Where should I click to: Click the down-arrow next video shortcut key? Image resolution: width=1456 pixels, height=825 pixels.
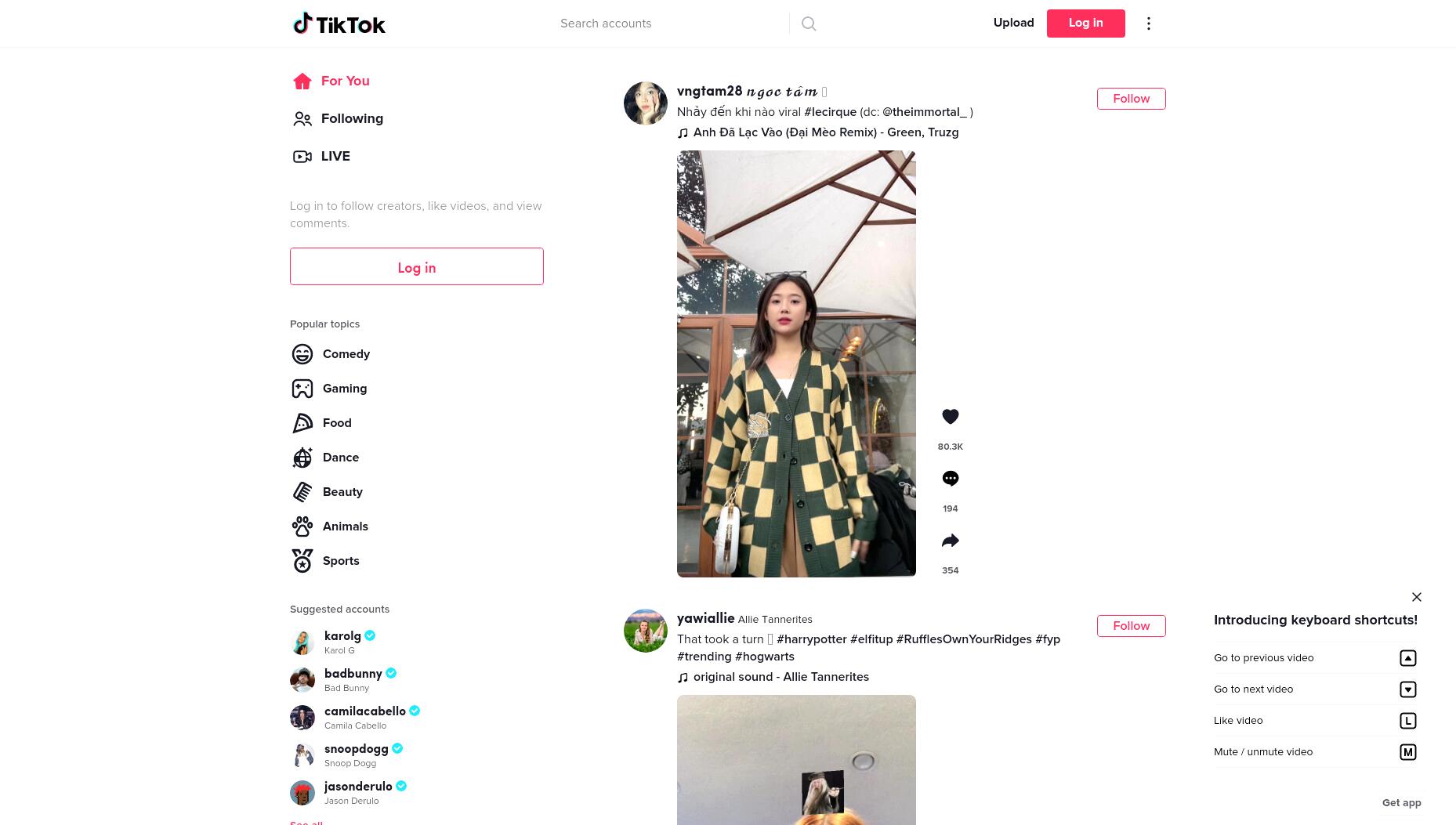(x=1408, y=689)
